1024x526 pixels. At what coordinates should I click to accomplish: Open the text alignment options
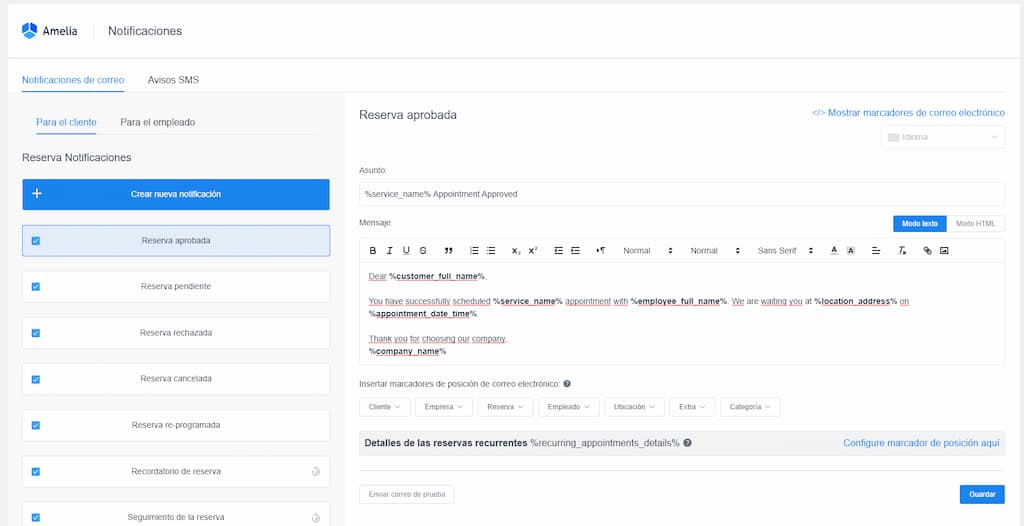tap(876, 250)
